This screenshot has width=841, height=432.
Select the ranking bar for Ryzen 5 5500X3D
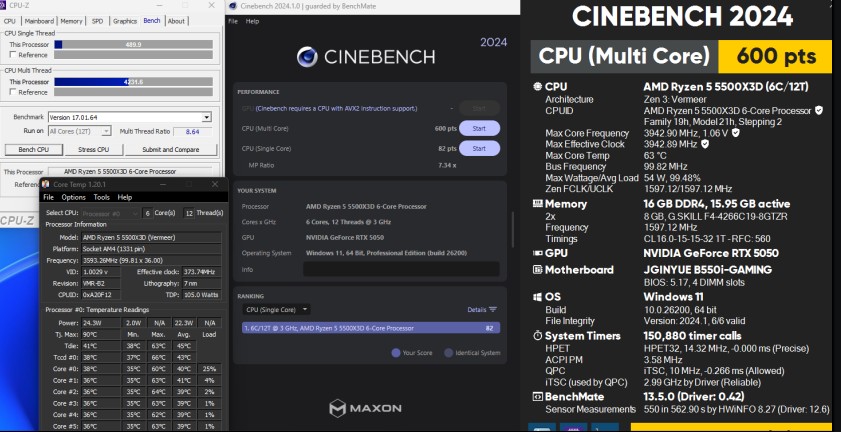pos(371,328)
